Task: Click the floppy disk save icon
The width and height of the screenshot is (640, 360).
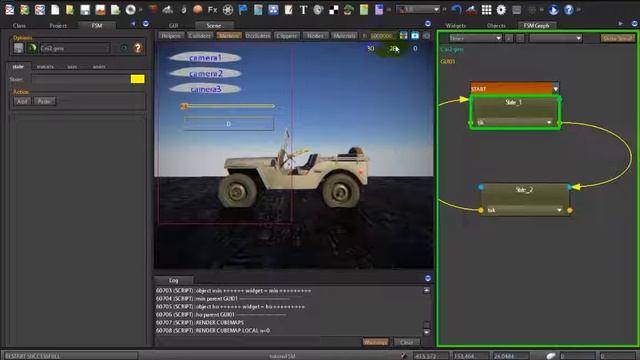Action: click(x=85, y=9)
